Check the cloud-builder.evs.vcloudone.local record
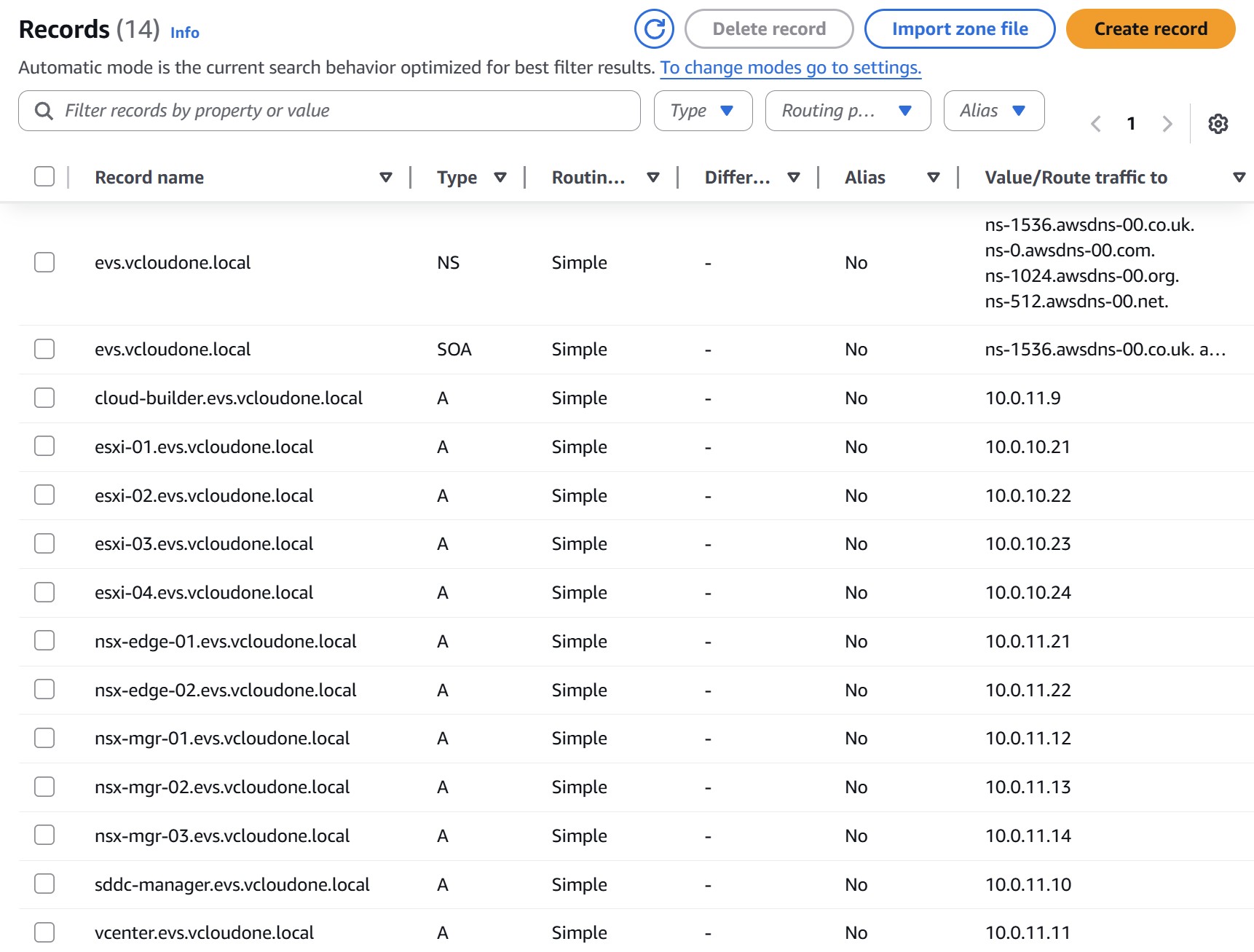 click(44, 398)
